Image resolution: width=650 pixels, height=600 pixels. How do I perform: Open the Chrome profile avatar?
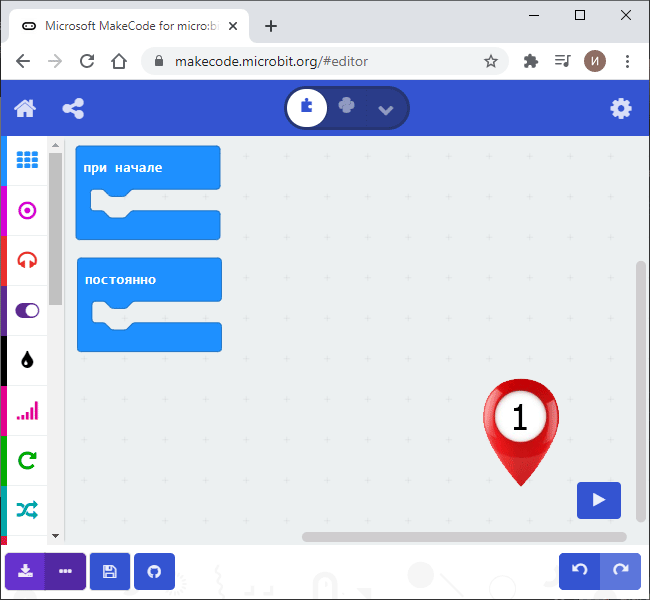tap(595, 61)
